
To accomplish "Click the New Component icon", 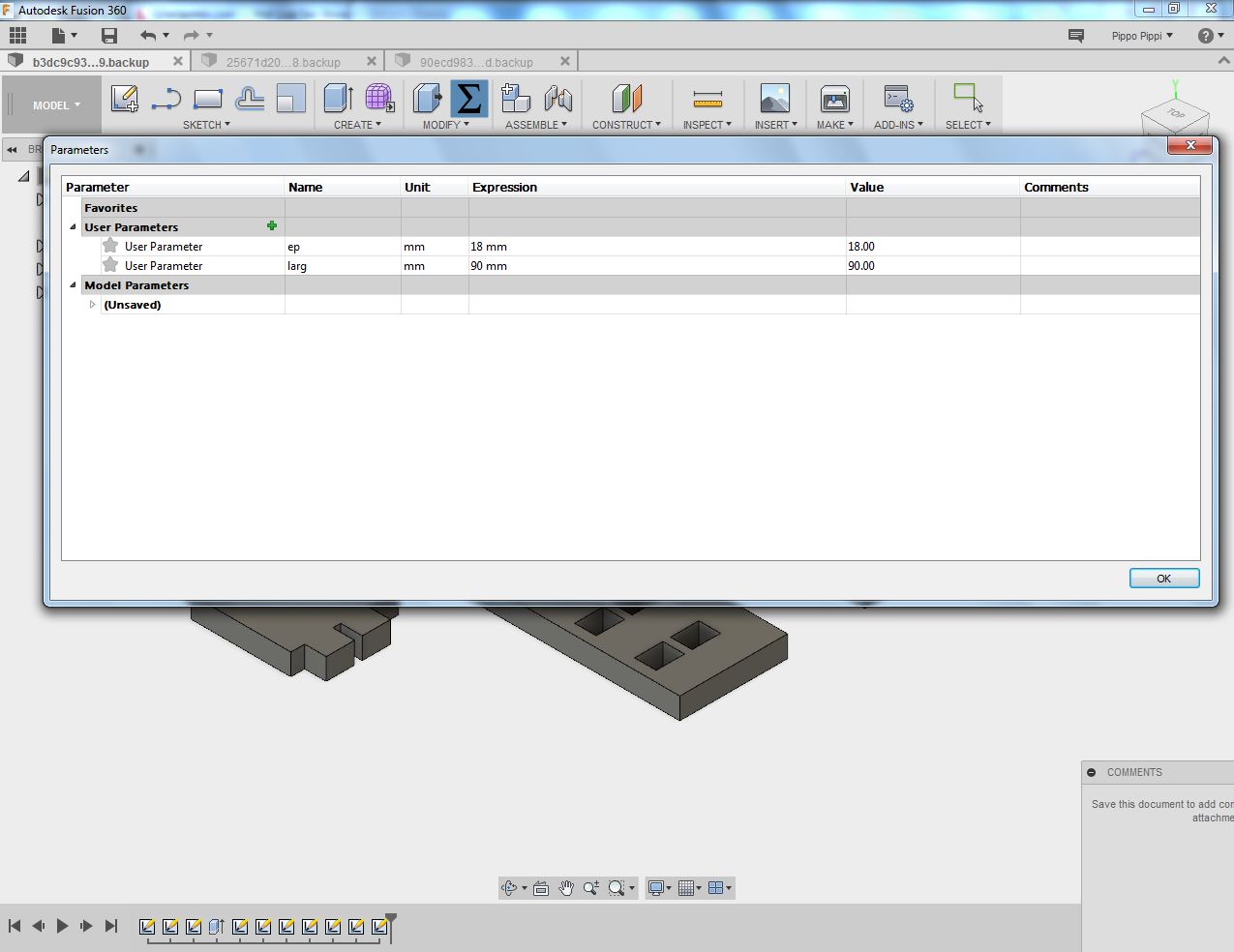I will [516, 98].
